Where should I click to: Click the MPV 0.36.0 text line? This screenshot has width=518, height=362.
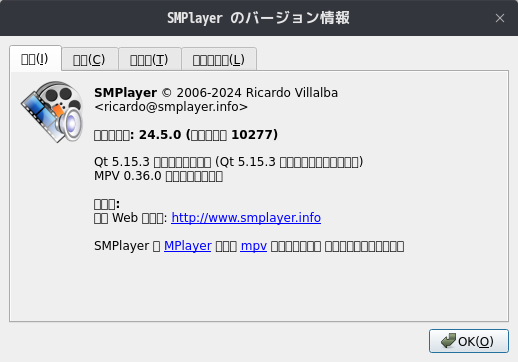(x=158, y=176)
